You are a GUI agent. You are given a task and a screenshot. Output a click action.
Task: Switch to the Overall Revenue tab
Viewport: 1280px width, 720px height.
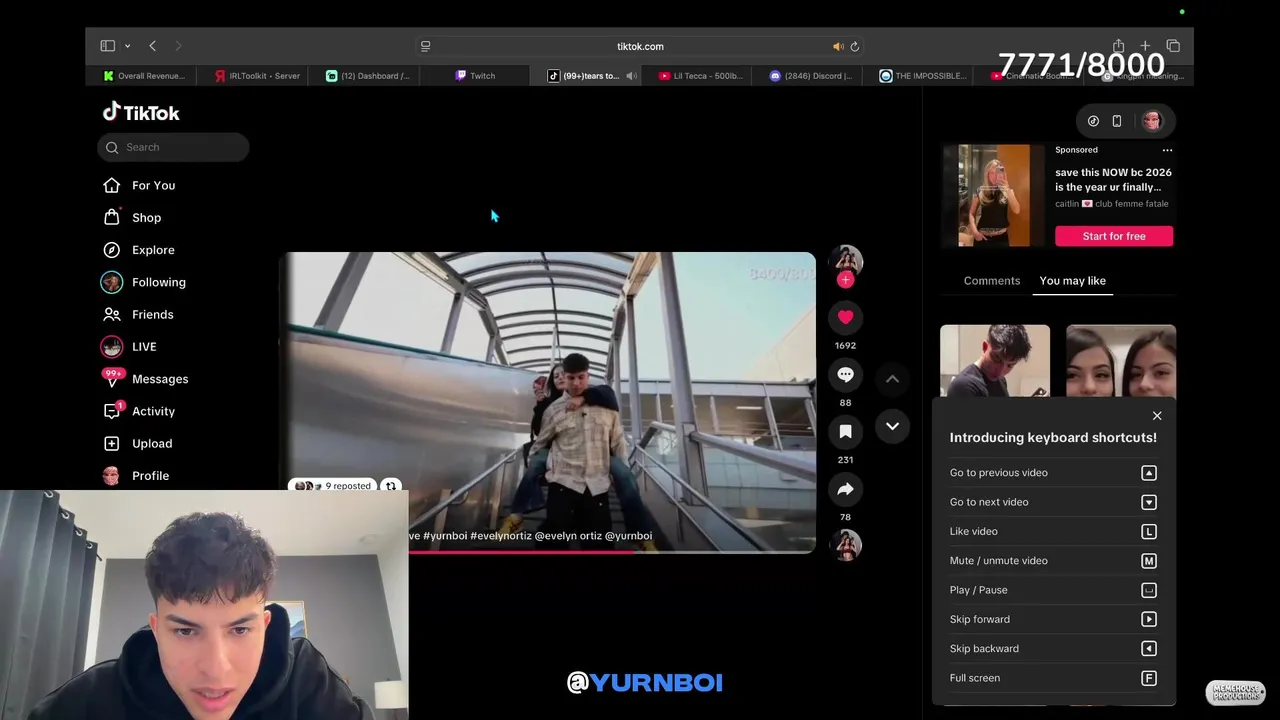(143, 76)
